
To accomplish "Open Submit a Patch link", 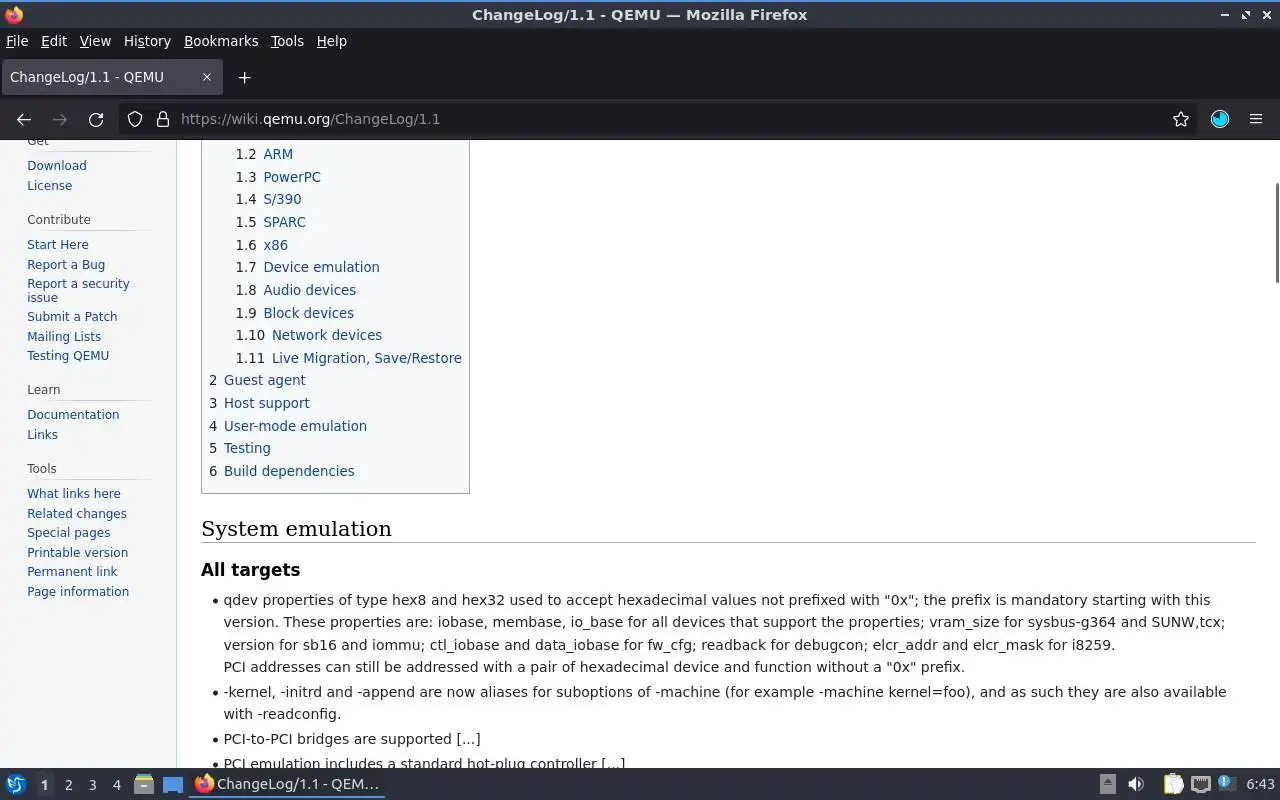I will (72, 317).
